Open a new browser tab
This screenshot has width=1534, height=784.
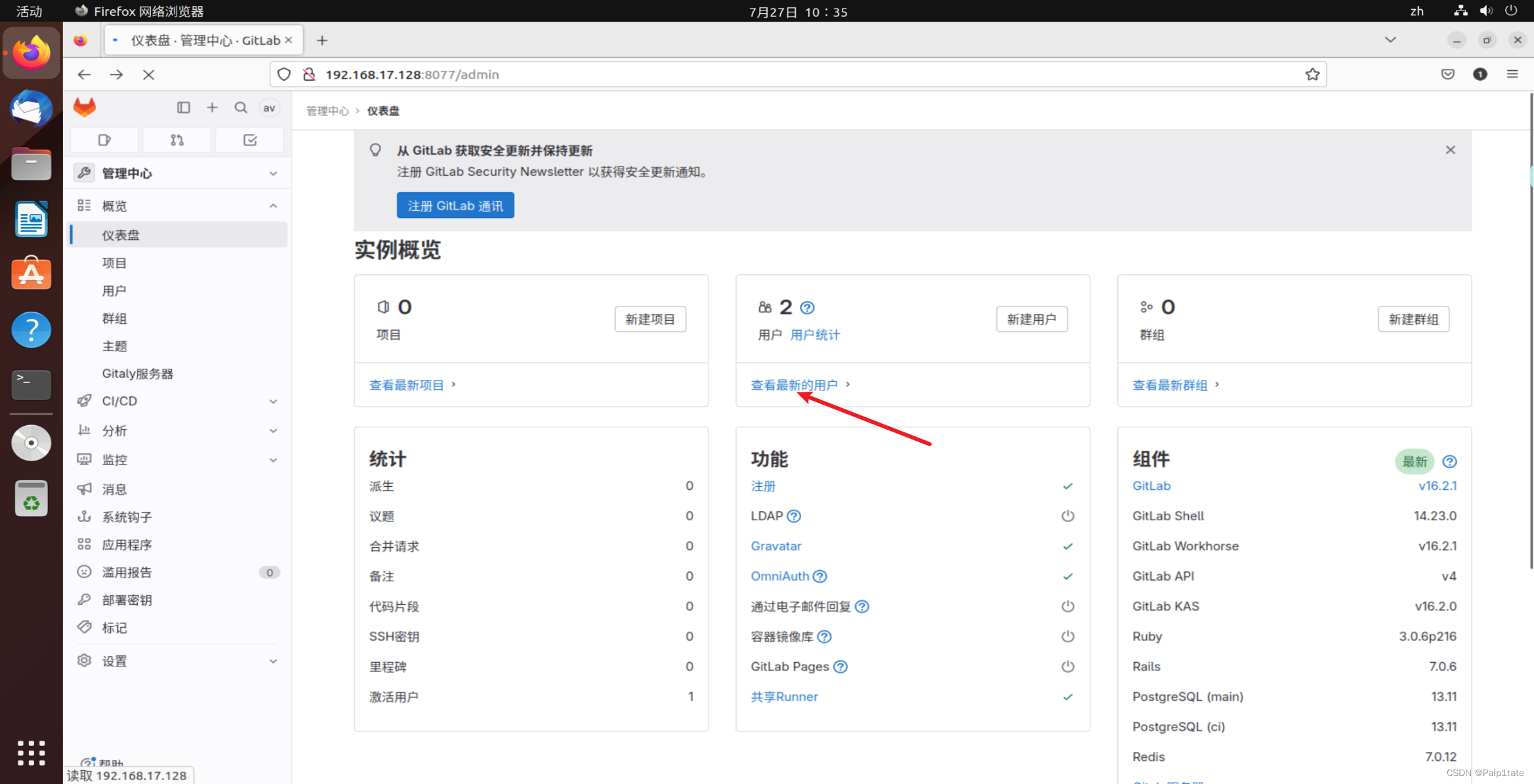point(322,41)
